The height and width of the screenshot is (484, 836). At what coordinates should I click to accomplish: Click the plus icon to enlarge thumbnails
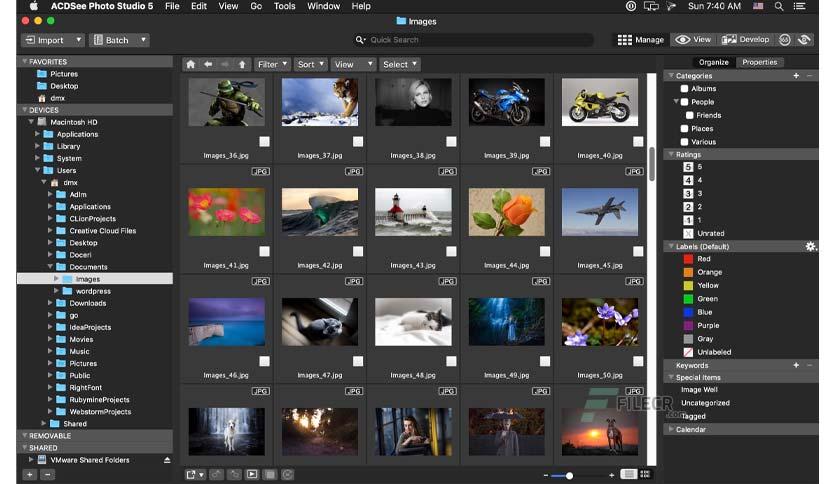coord(611,475)
